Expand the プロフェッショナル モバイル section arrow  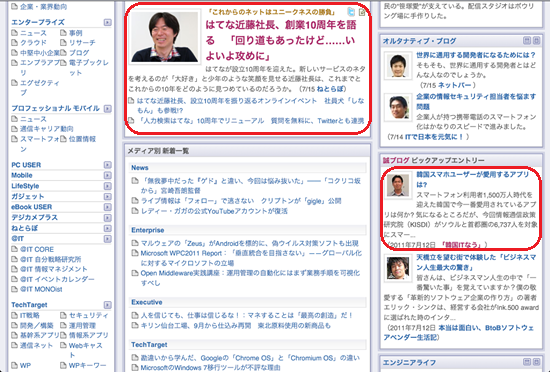107,109
